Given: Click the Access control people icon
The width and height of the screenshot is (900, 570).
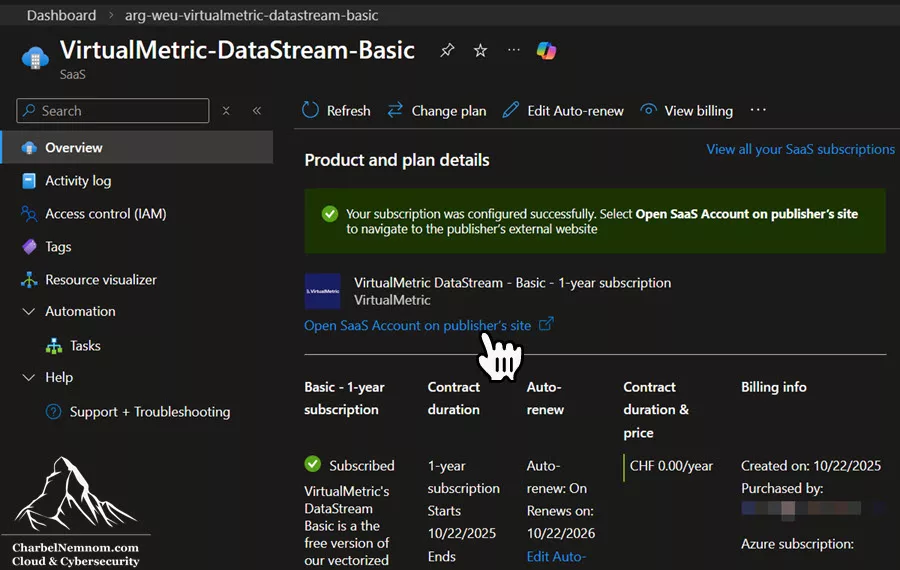Looking at the screenshot, I should (29, 214).
